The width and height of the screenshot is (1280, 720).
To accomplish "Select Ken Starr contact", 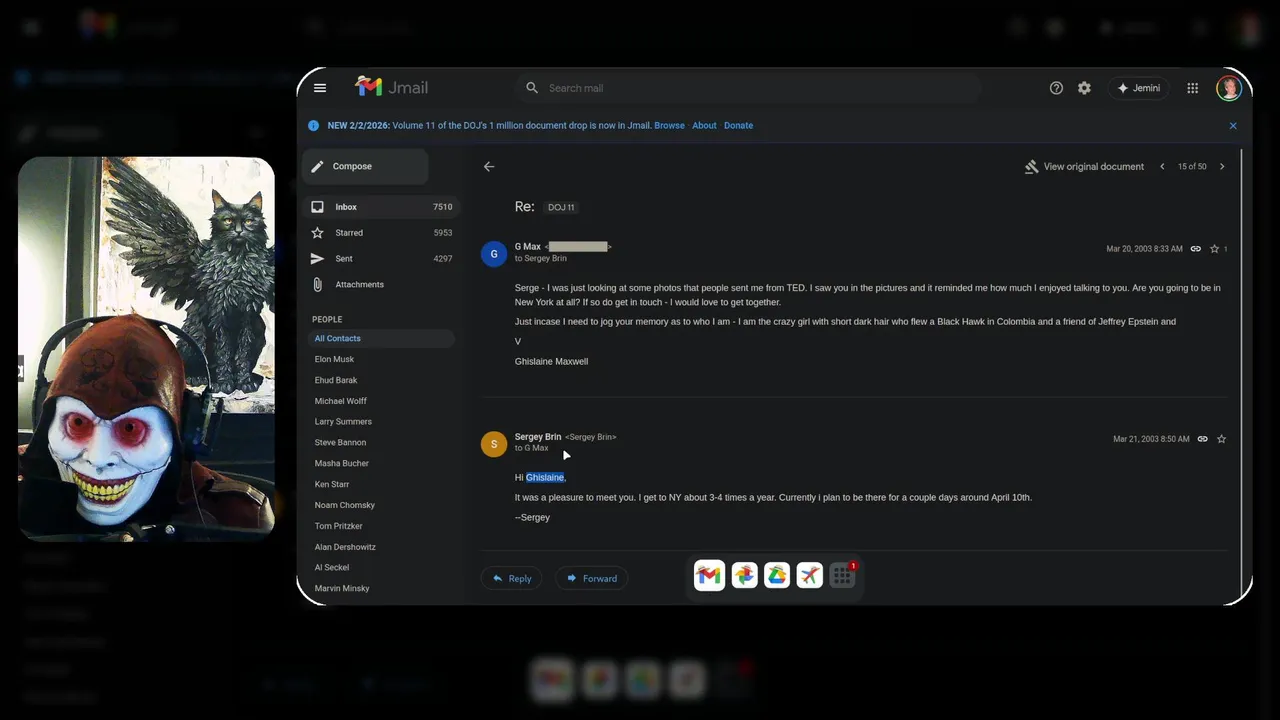I will [x=332, y=485].
